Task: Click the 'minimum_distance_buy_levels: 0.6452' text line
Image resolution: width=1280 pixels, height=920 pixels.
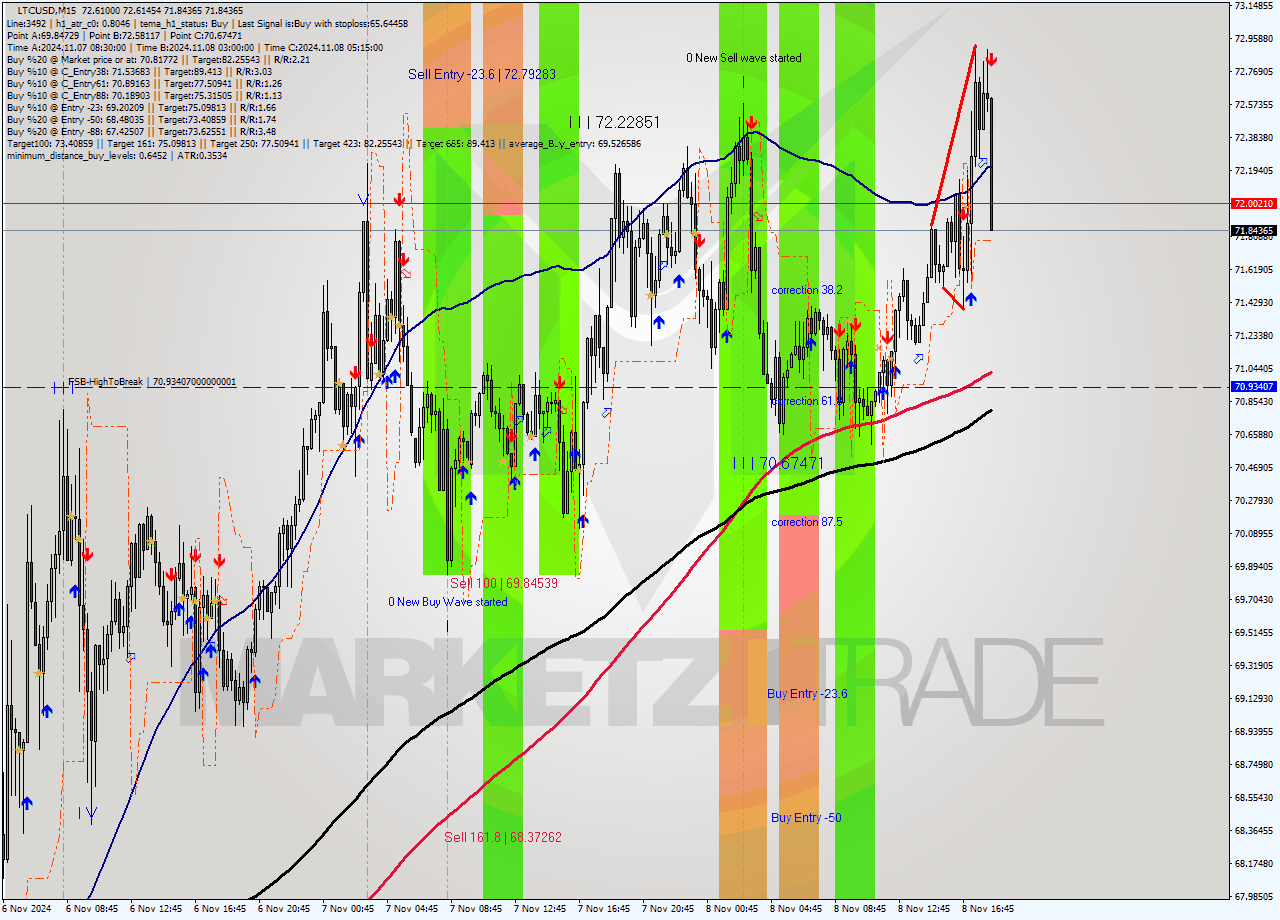Action: pyautogui.click(x=118, y=155)
